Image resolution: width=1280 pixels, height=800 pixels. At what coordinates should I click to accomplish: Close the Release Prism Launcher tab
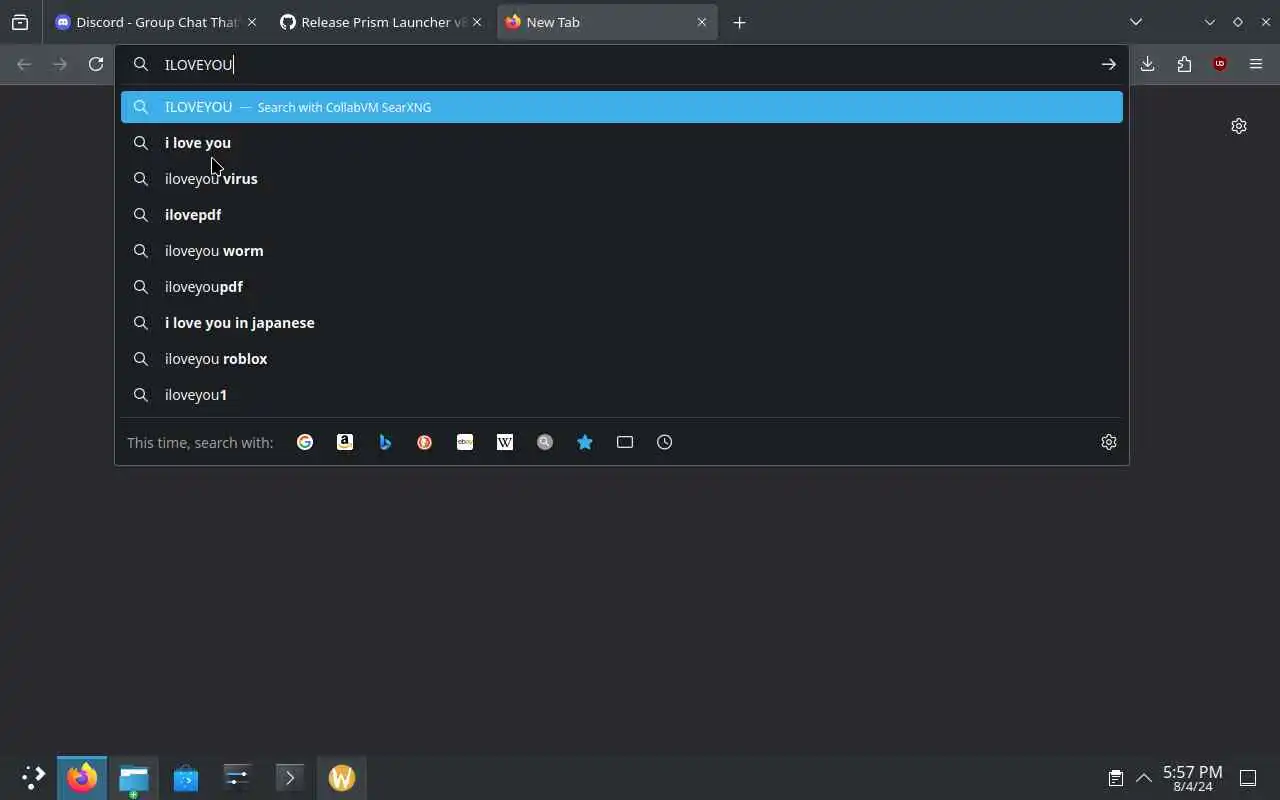click(477, 22)
